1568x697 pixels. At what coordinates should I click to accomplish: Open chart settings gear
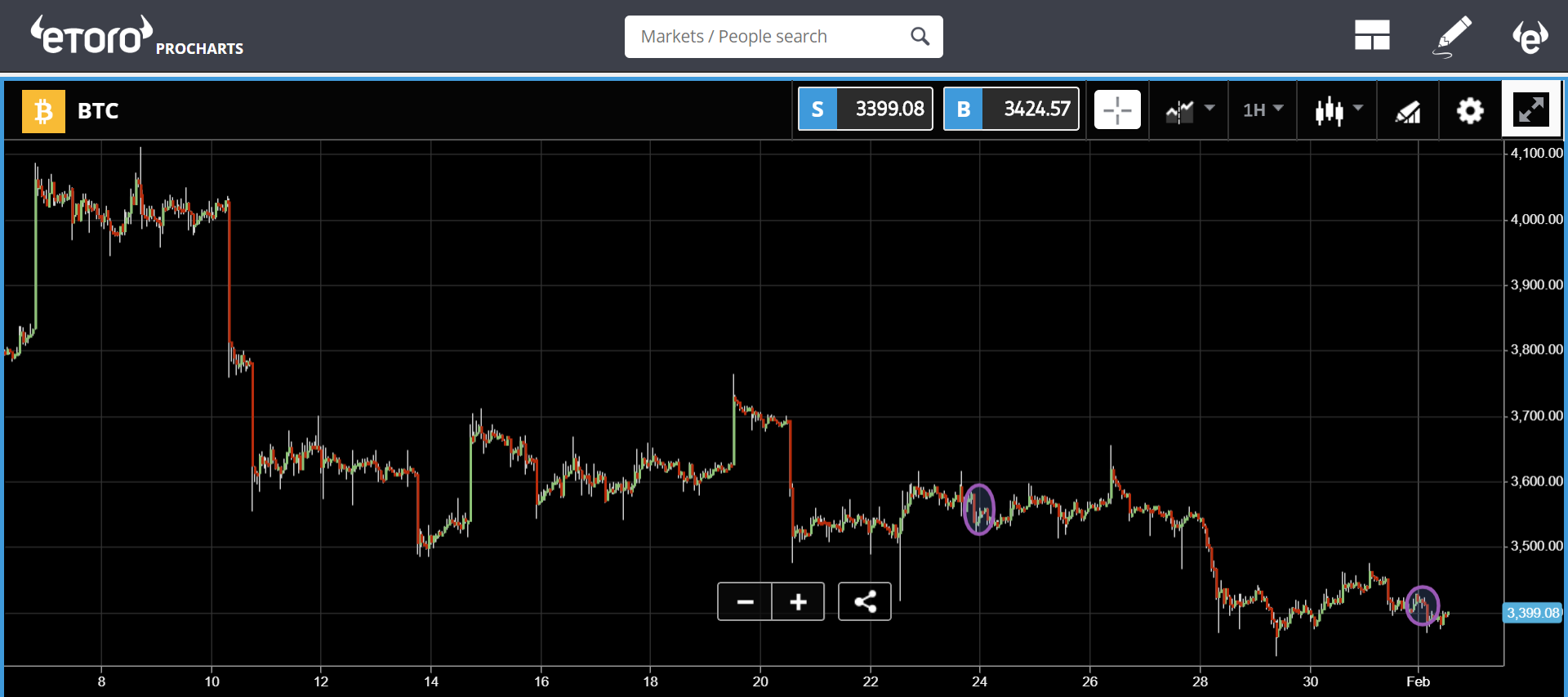(1470, 110)
